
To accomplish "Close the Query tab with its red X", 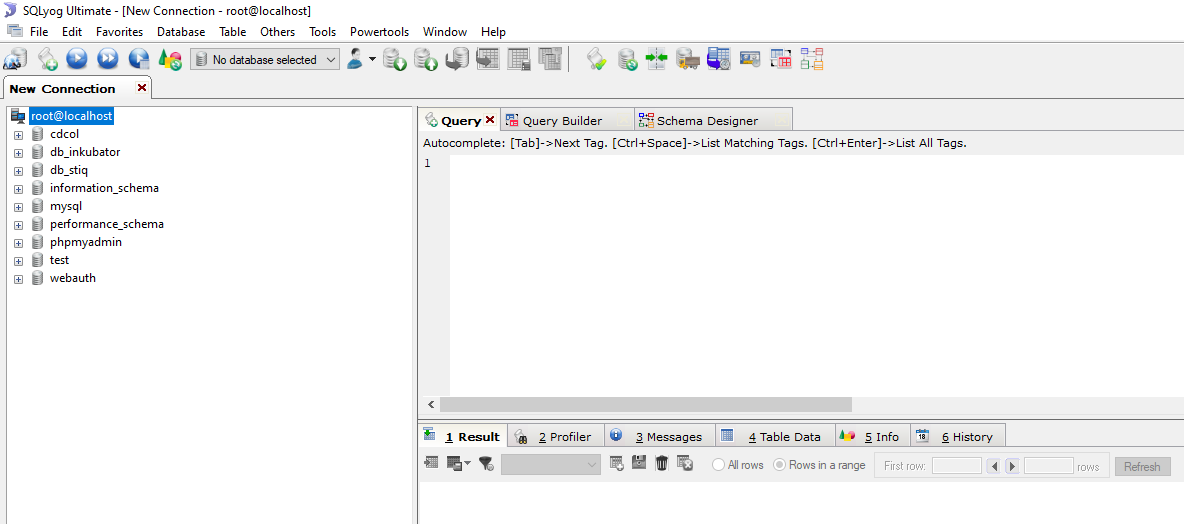I will [490, 120].
